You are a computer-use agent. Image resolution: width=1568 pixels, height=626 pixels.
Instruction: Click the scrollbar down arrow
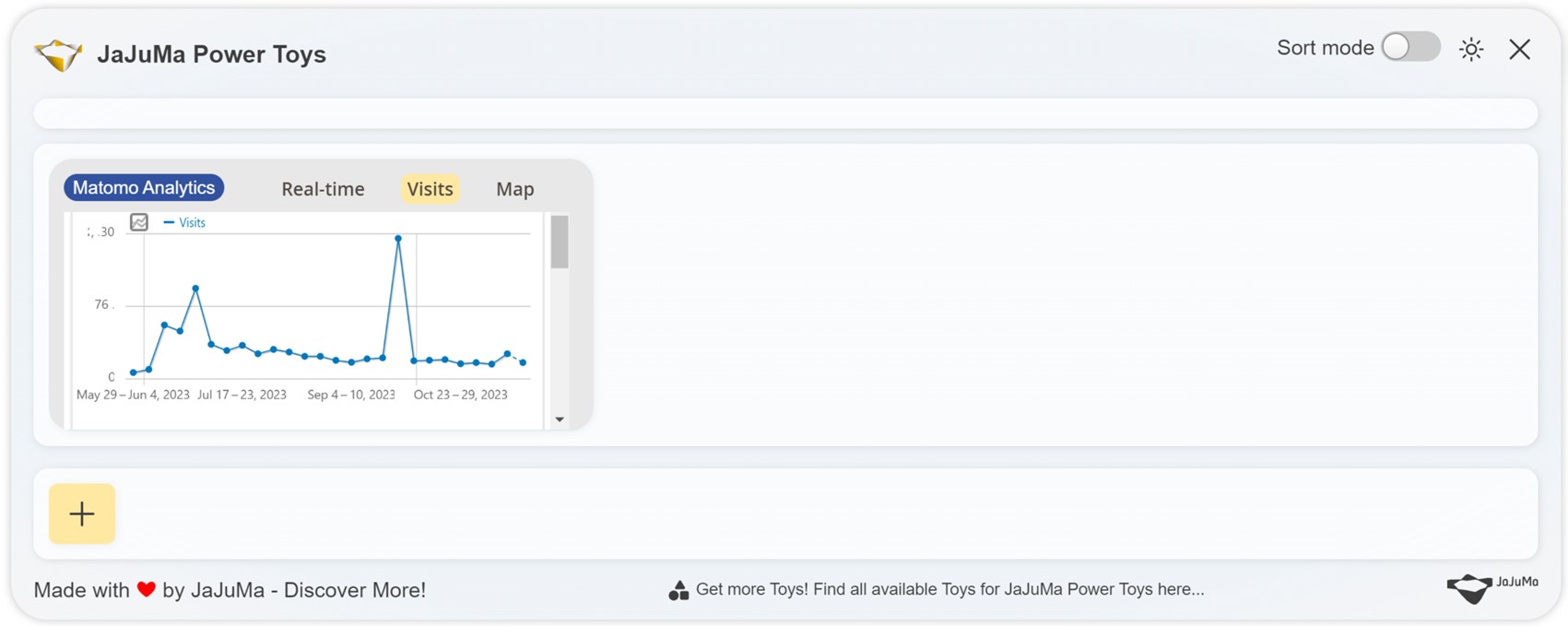coord(560,419)
